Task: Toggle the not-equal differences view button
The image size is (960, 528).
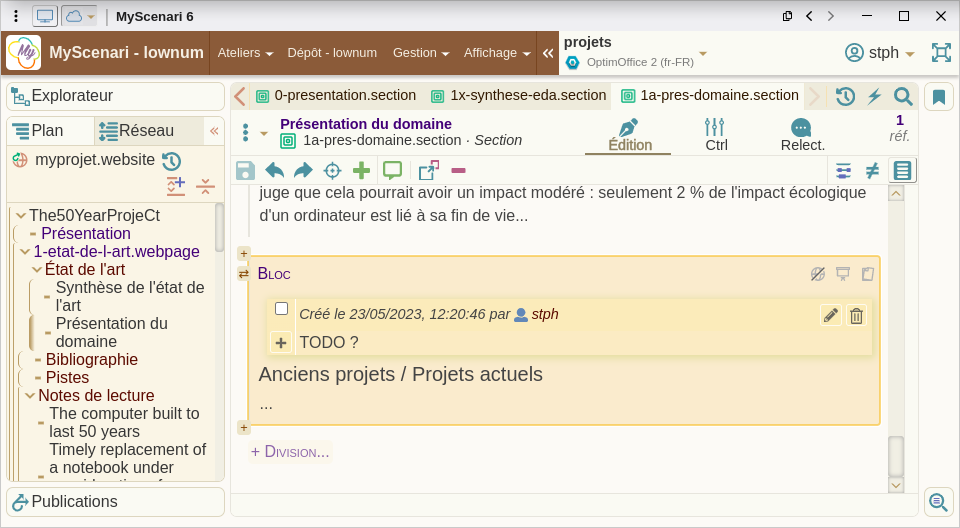Action: [x=872, y=171]
